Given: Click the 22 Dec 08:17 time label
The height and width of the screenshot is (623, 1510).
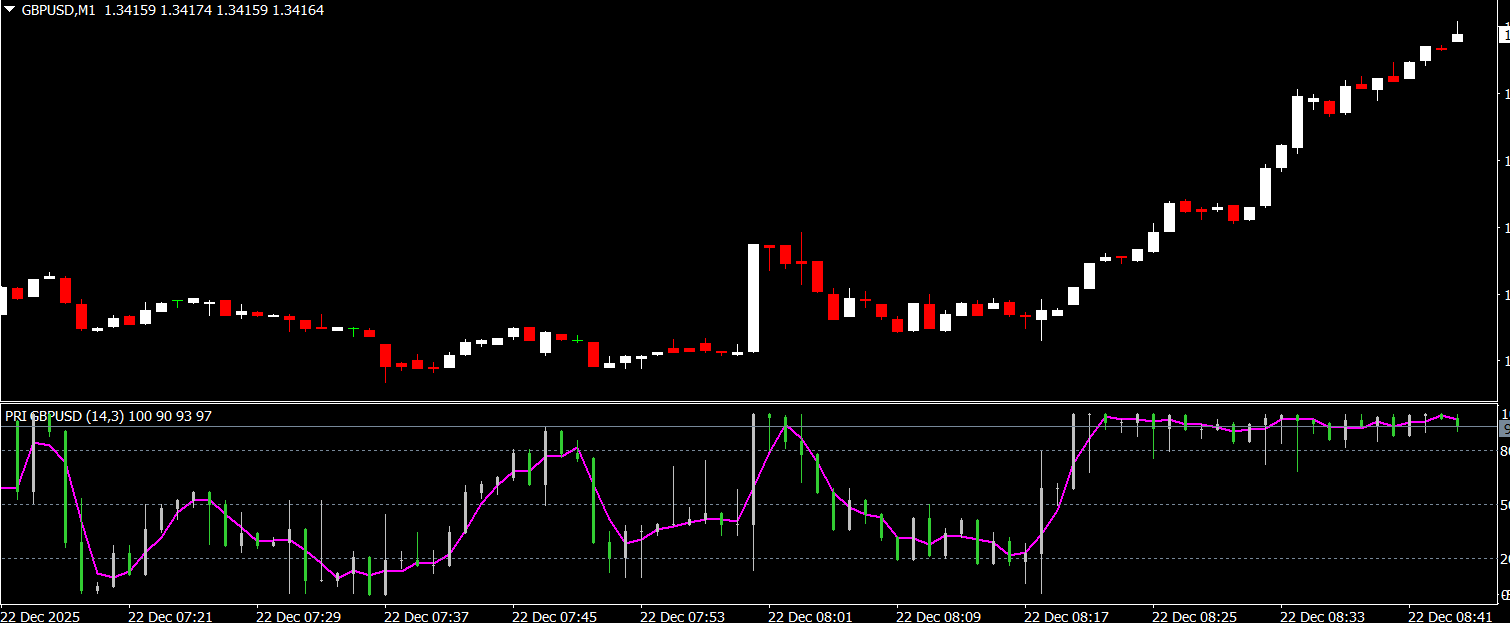Looking at the screenshot, I should pos(1066,616).
